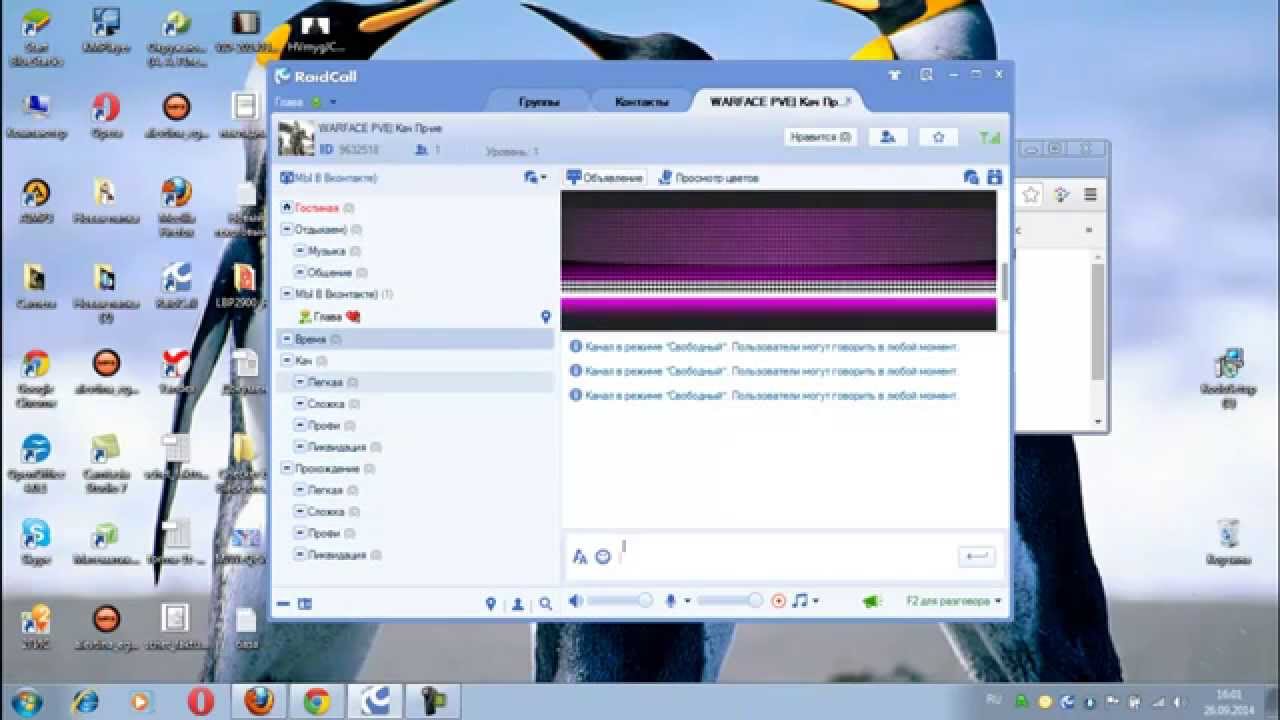This screenshot has width=1280, height=720.
Task: Click the bookmark star in the background browser window
Action: [1031, 194]
